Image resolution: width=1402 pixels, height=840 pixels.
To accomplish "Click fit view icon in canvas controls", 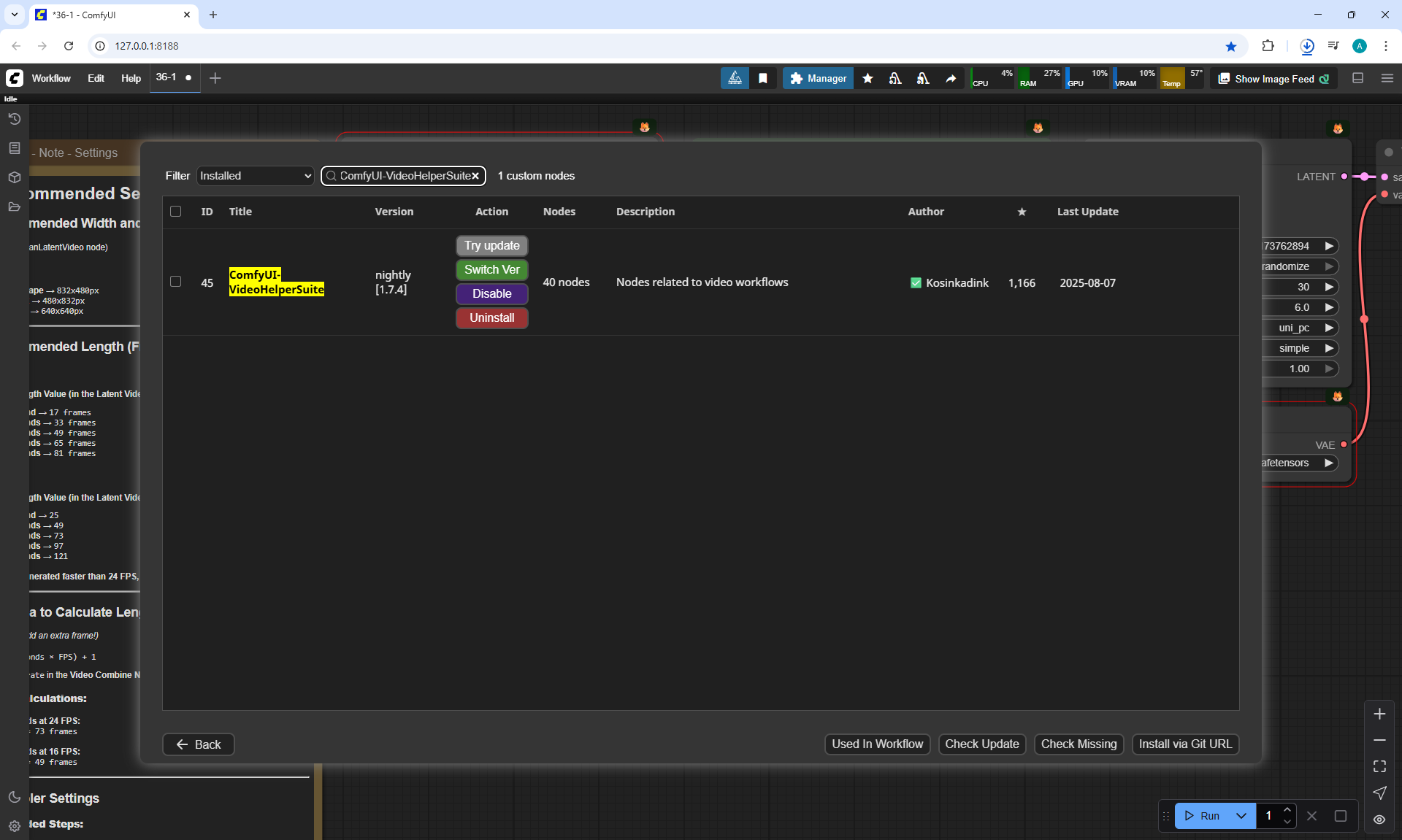I will [1379, 766].
